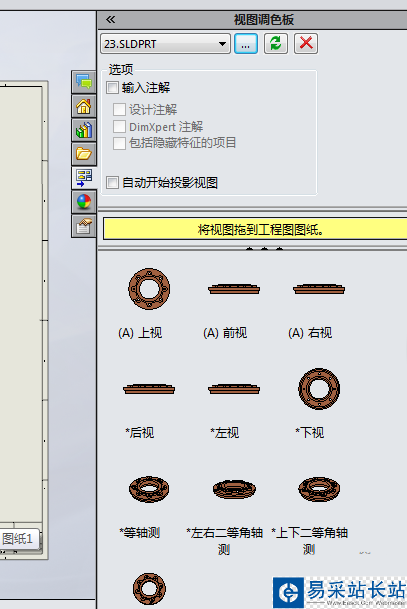Open the File Explorer folder tab
The image size is (407, 609).
(84, 154)
